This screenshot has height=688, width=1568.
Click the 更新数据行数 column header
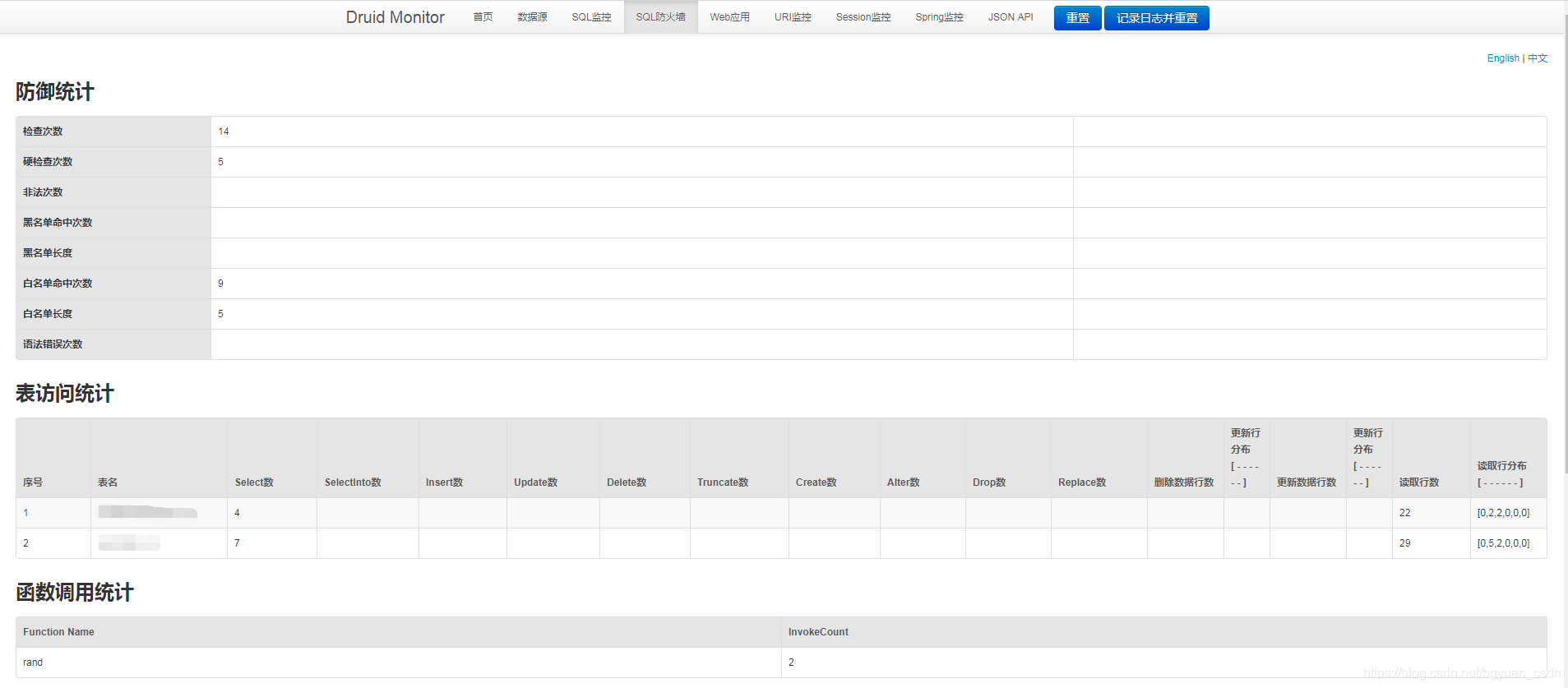click(x=1307, y=483)
